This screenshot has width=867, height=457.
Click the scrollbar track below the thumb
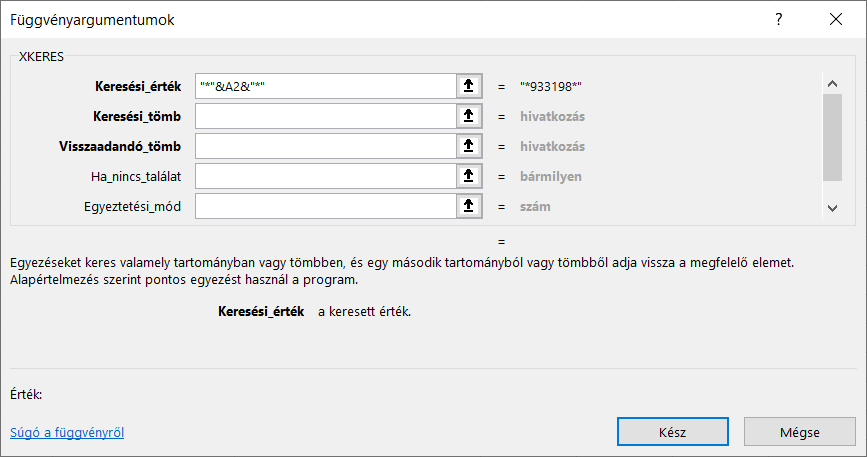[832, 190]
